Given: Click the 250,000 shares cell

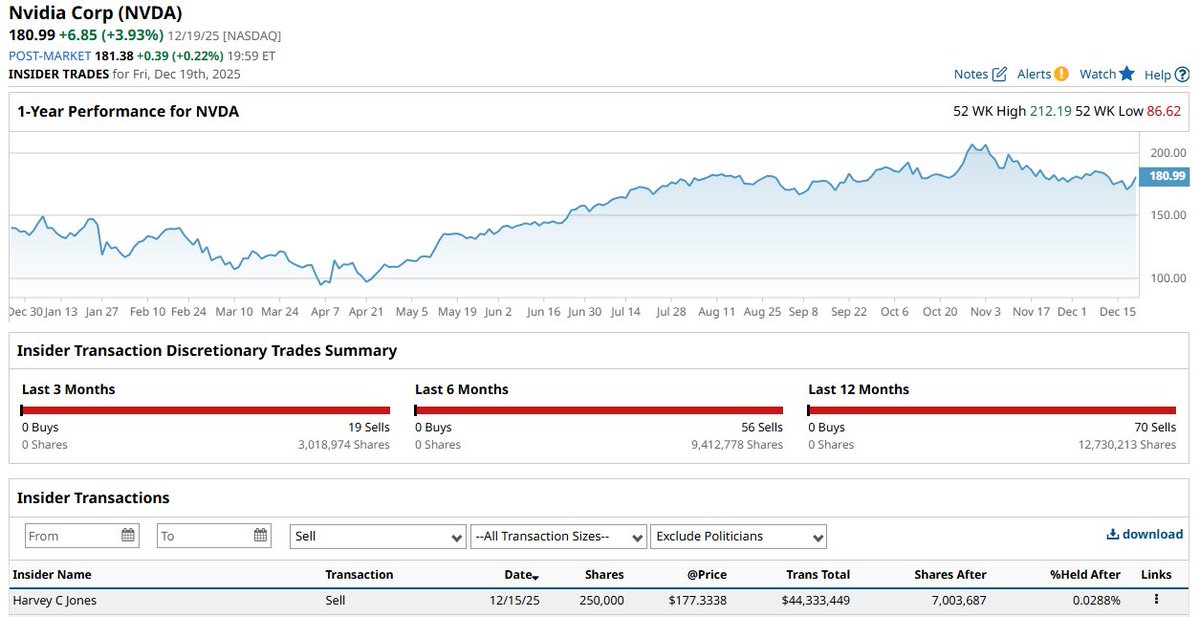Looking at the screenshot, I should pos(601,601).
